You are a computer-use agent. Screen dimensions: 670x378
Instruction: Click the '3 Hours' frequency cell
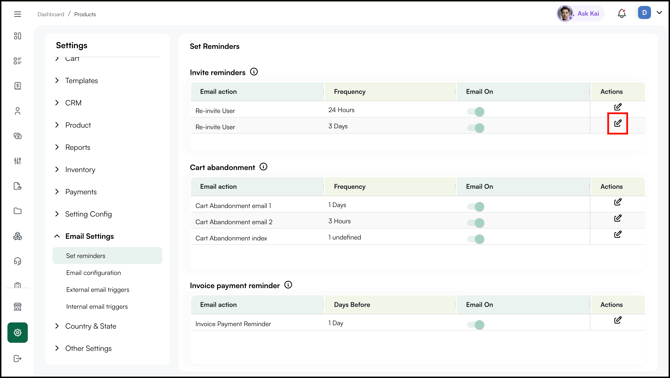(x=339, y=221)
